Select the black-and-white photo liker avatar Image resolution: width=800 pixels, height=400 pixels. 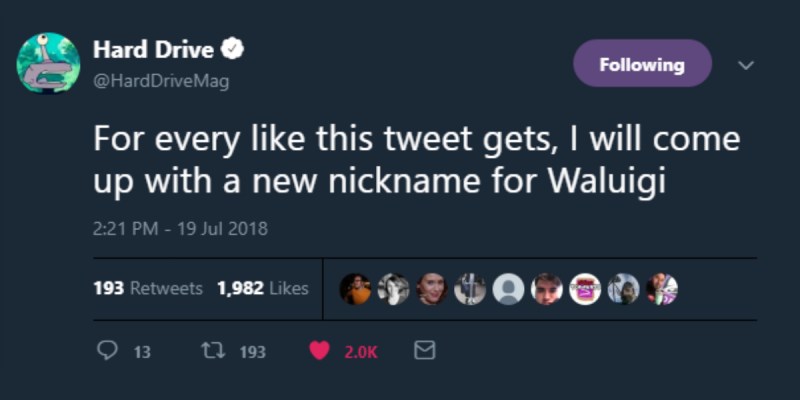click(x=394, y=289)
